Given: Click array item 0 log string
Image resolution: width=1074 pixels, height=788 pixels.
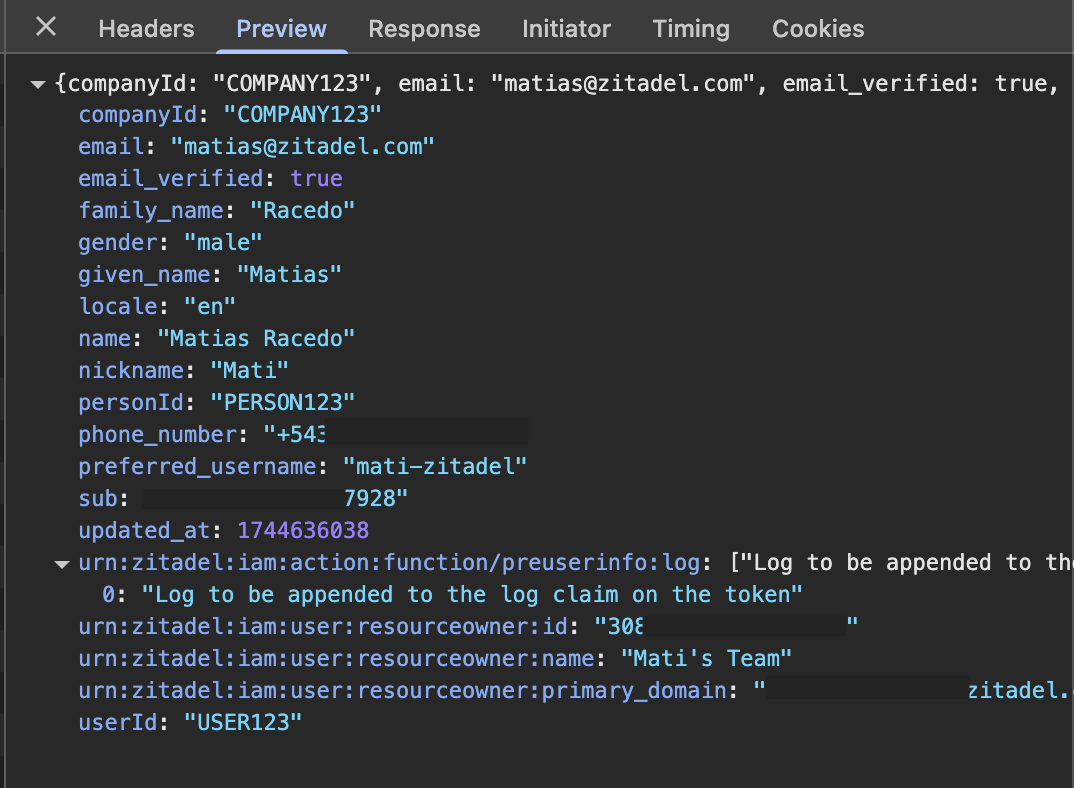Looking at the screenshot, I should [x=472, y=594].
